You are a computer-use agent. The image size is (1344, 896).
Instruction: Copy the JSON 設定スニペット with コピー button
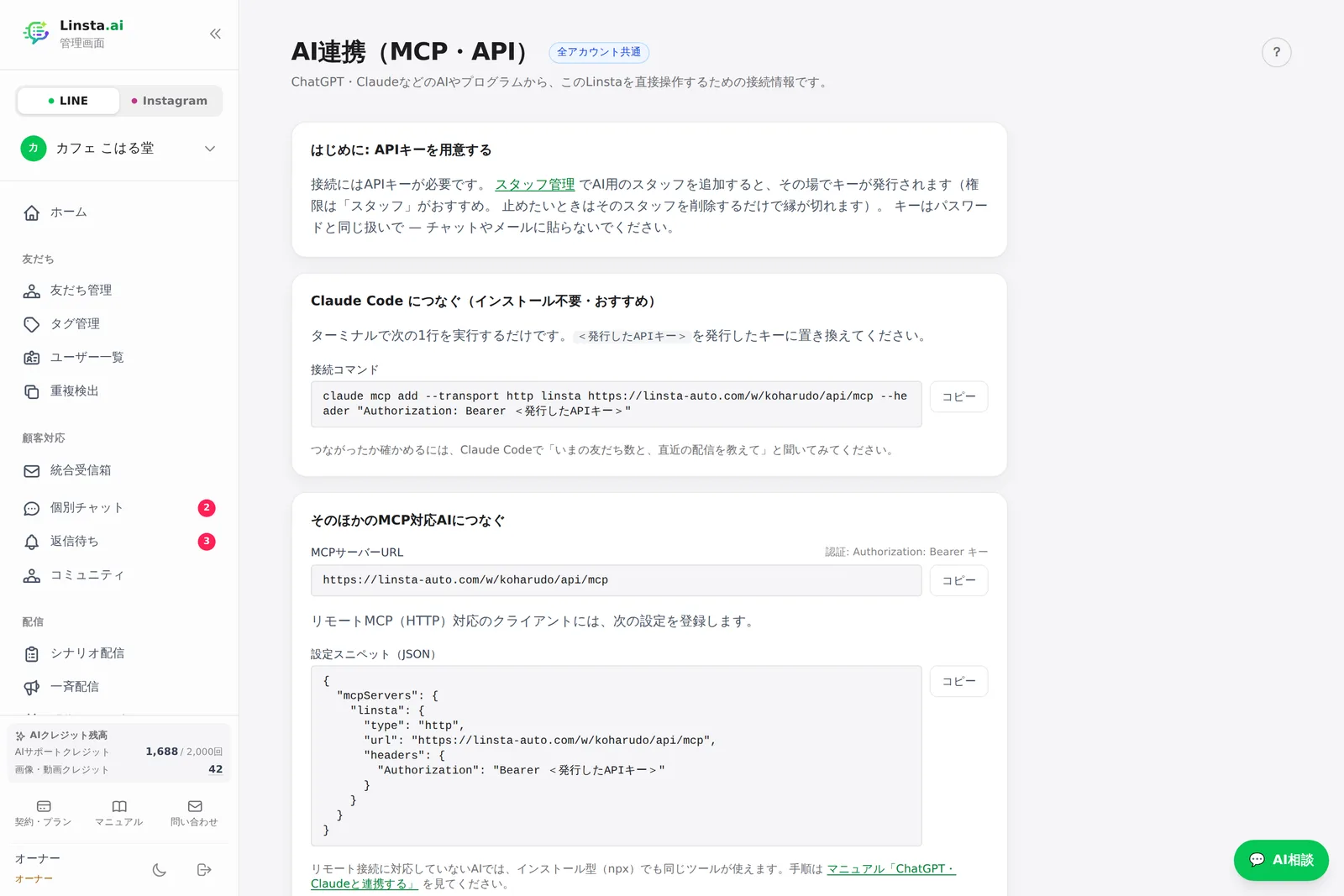(x=958, y=681)
